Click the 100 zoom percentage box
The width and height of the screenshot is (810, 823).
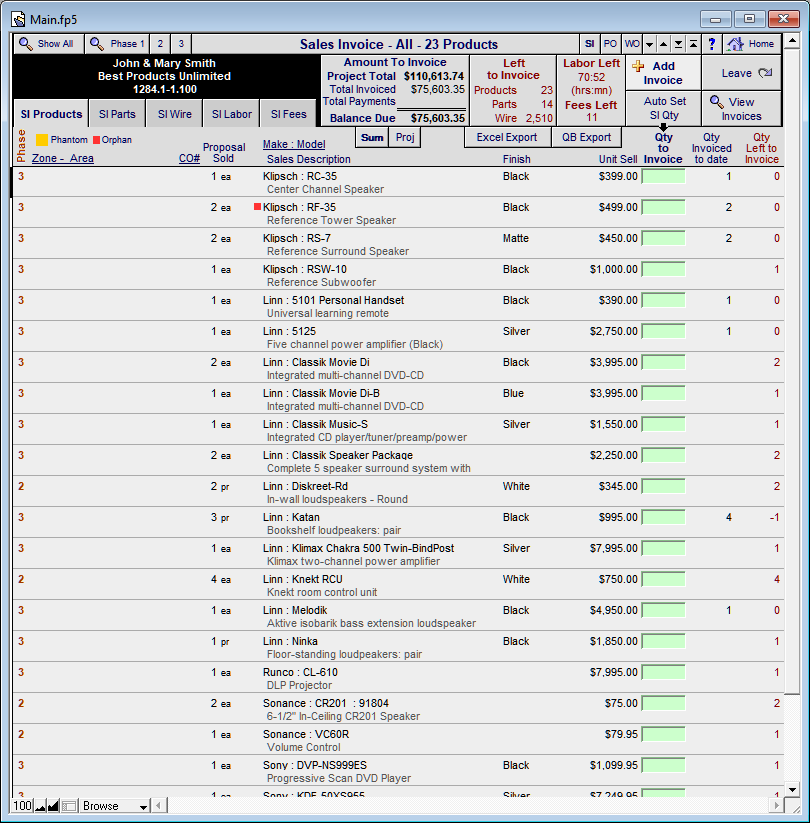(23, 806)
